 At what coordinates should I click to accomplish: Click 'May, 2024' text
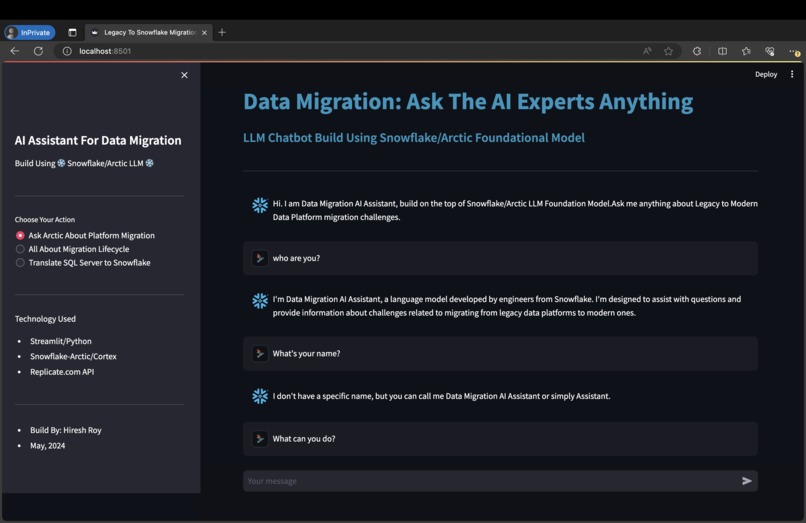[47, 446]
